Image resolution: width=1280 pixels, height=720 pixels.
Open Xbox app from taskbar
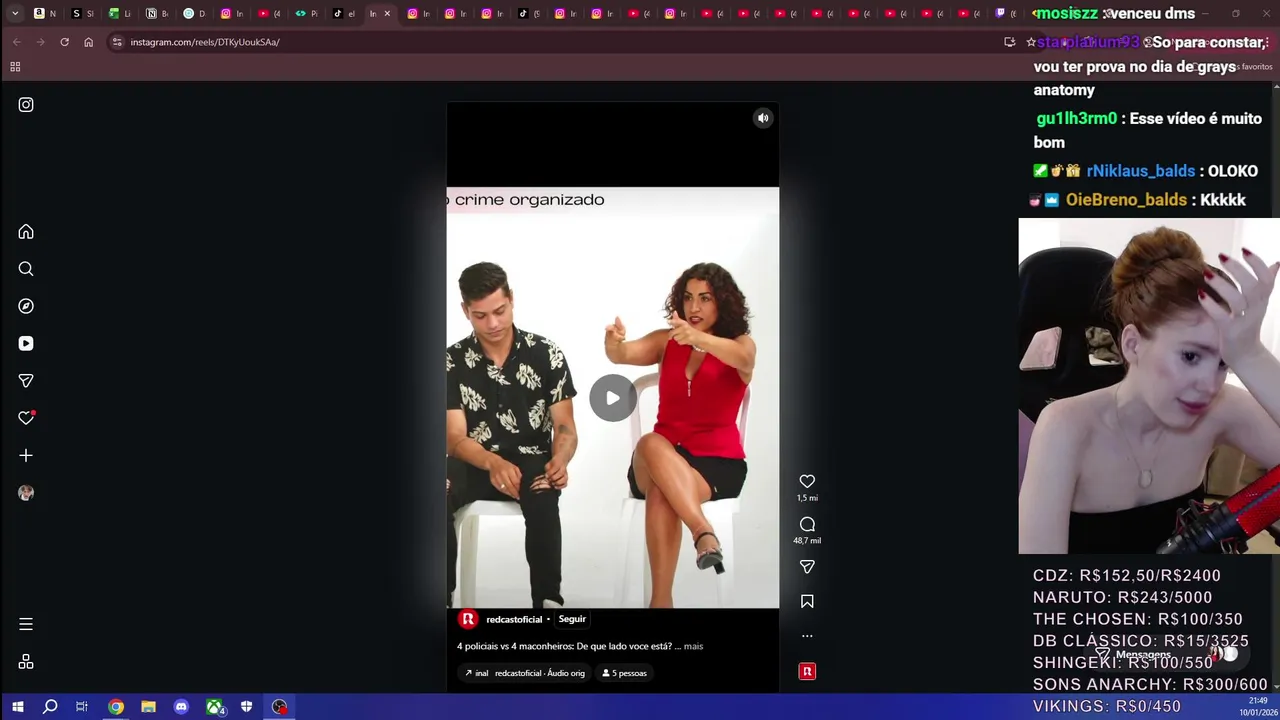pos(215,707)
